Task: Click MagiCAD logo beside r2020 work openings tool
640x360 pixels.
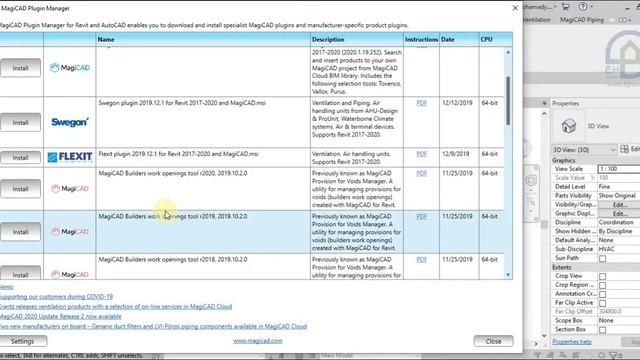Action: 70,189
